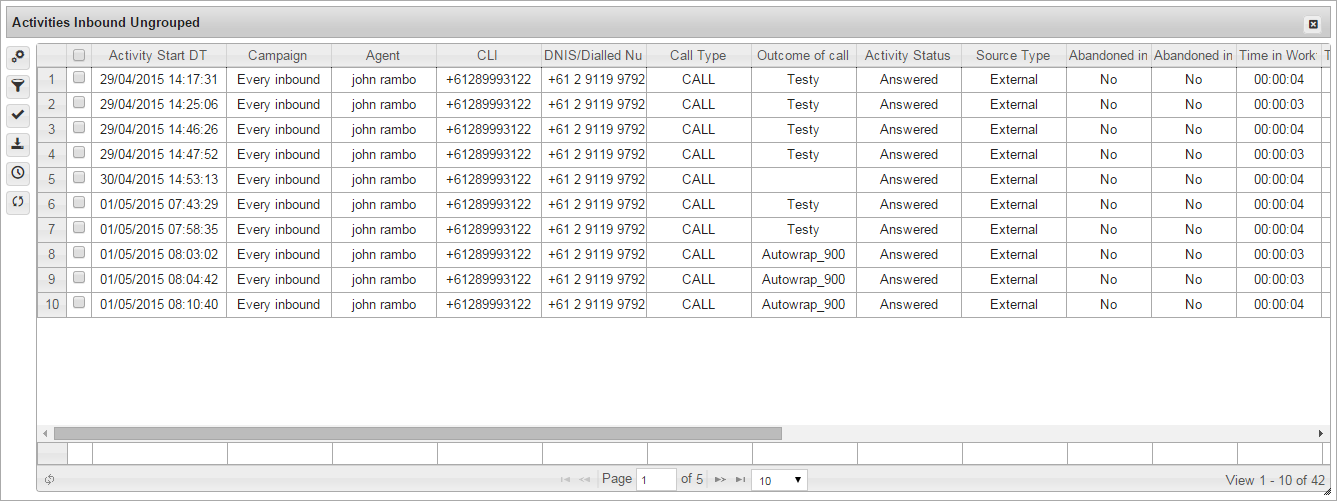Click the download export icon

tap(18, 144)
